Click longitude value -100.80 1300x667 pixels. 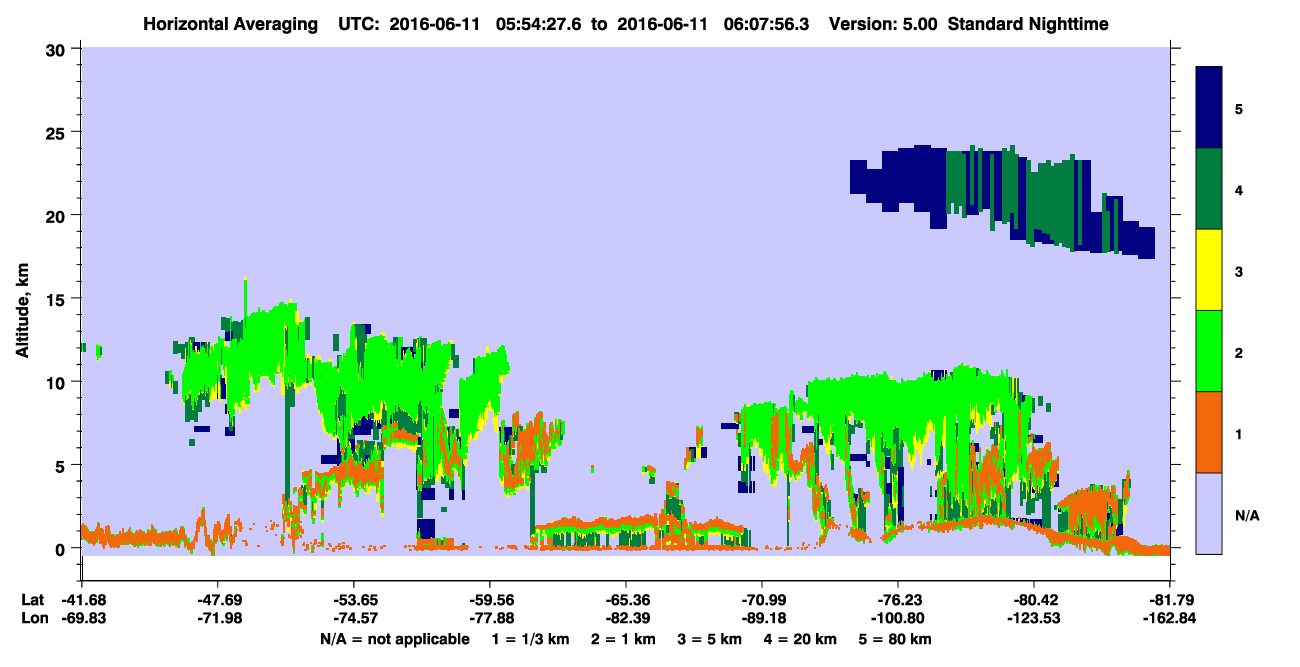tap(898, 617)
